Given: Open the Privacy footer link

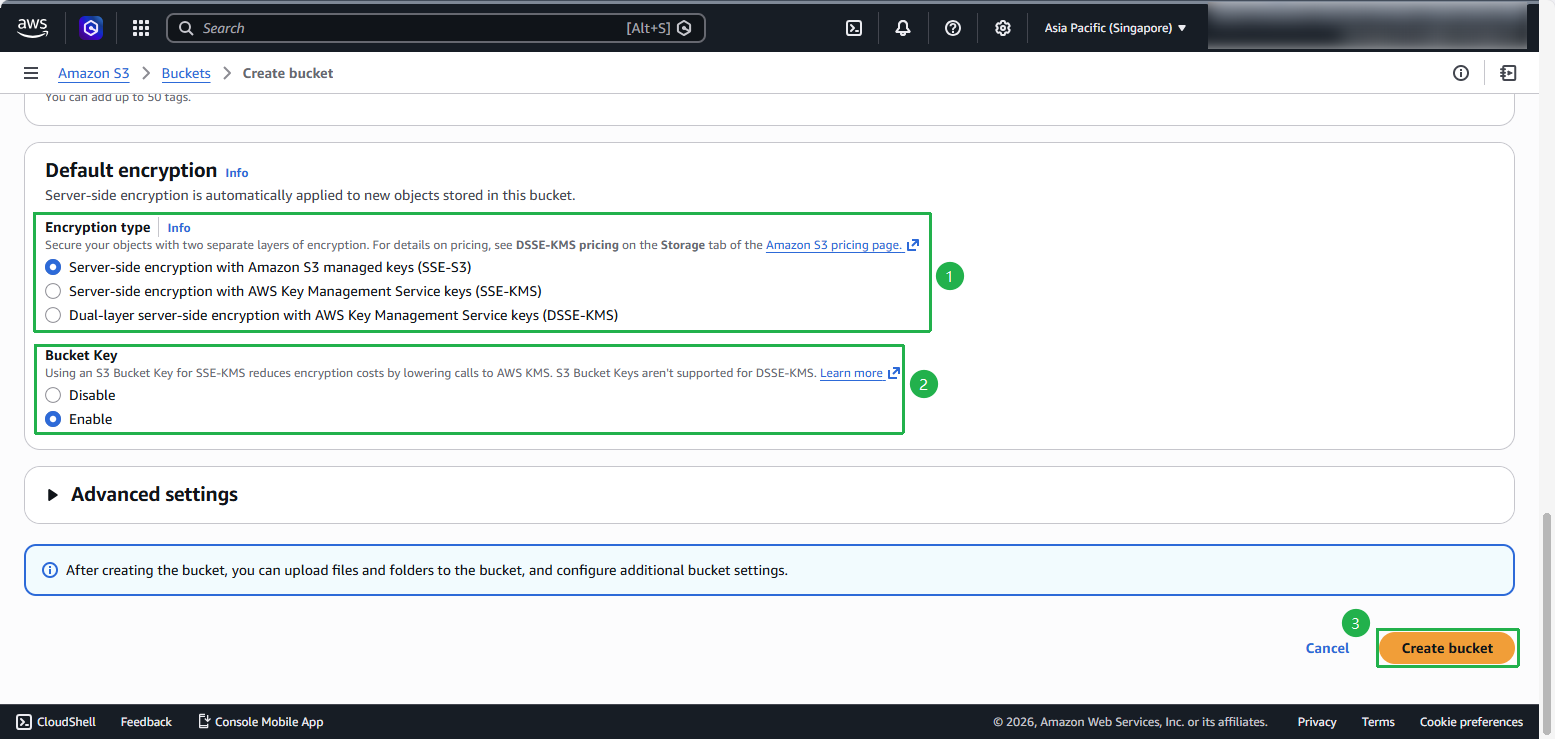Looking at the screenshot, I should pyautogui.click(x=1317, y=721).
